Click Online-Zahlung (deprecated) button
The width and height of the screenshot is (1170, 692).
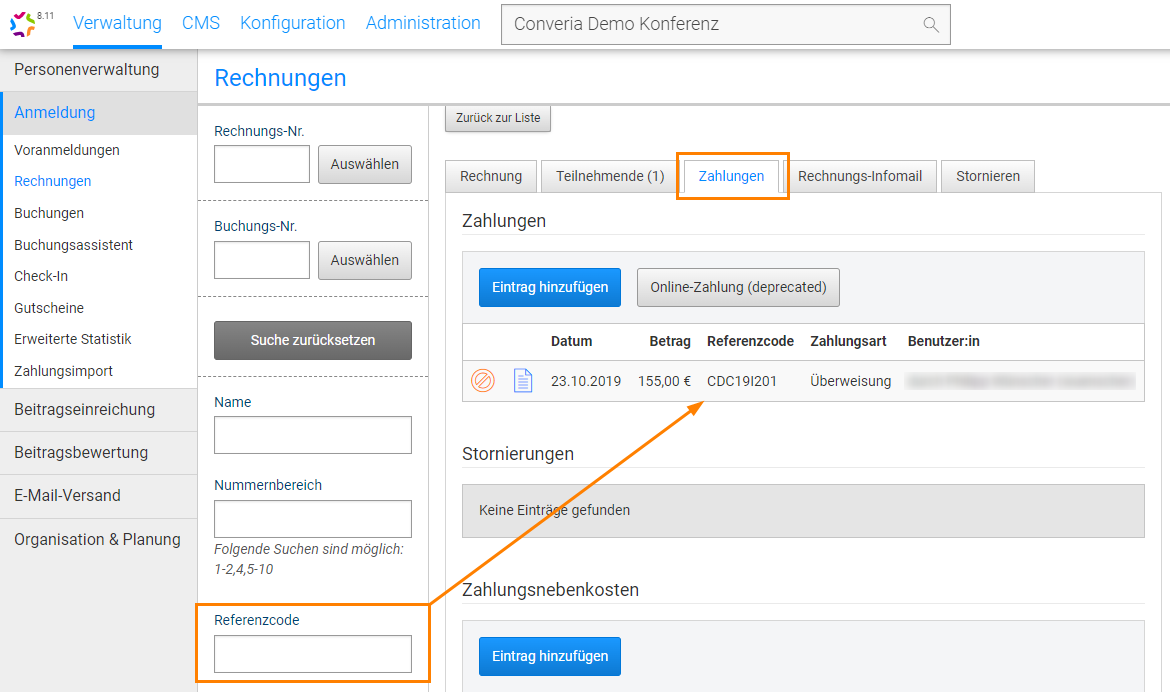point(738,287)
